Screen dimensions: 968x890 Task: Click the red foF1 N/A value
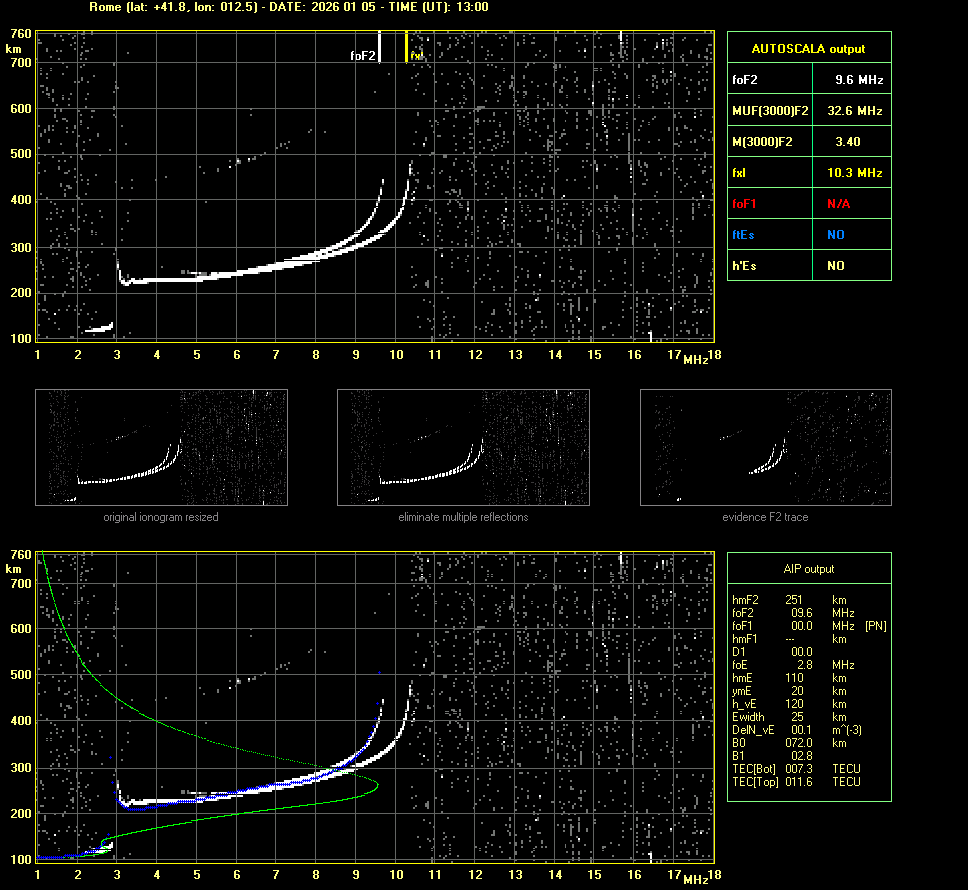click(840, 203)
